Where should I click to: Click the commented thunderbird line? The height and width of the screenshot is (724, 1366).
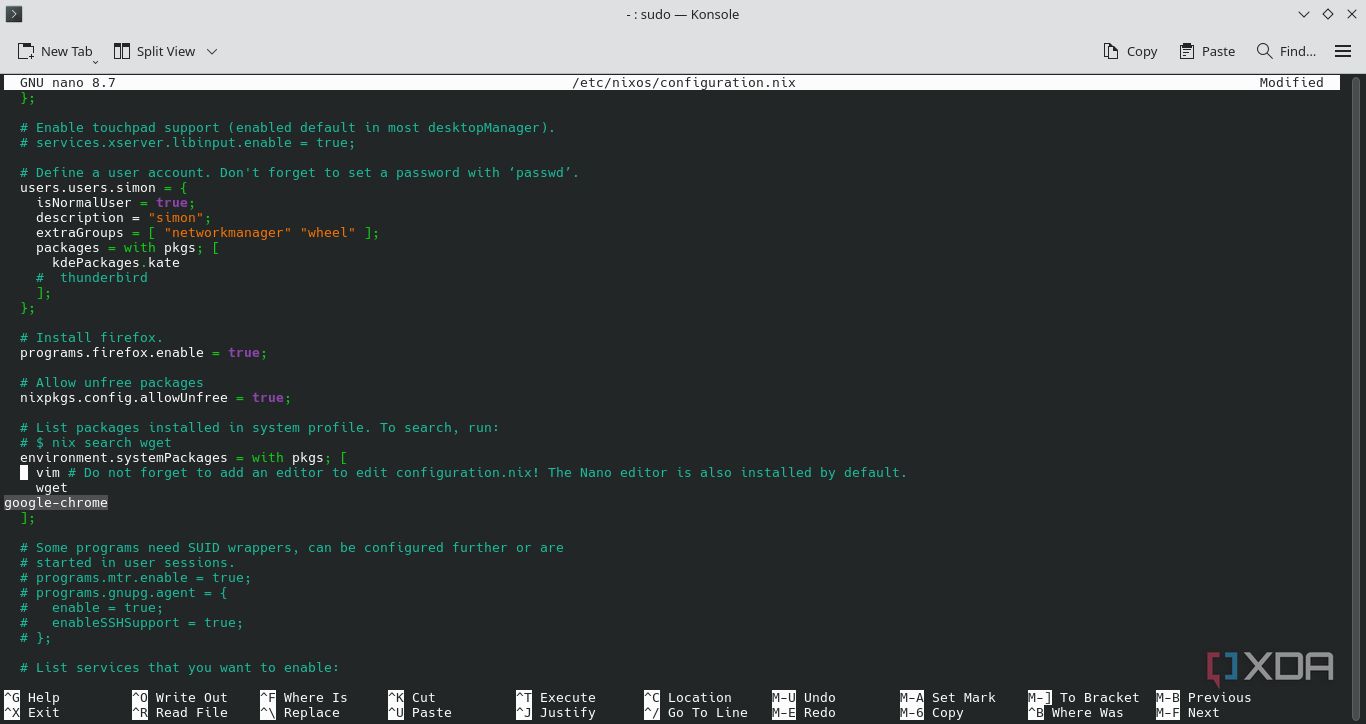point(92,277)
